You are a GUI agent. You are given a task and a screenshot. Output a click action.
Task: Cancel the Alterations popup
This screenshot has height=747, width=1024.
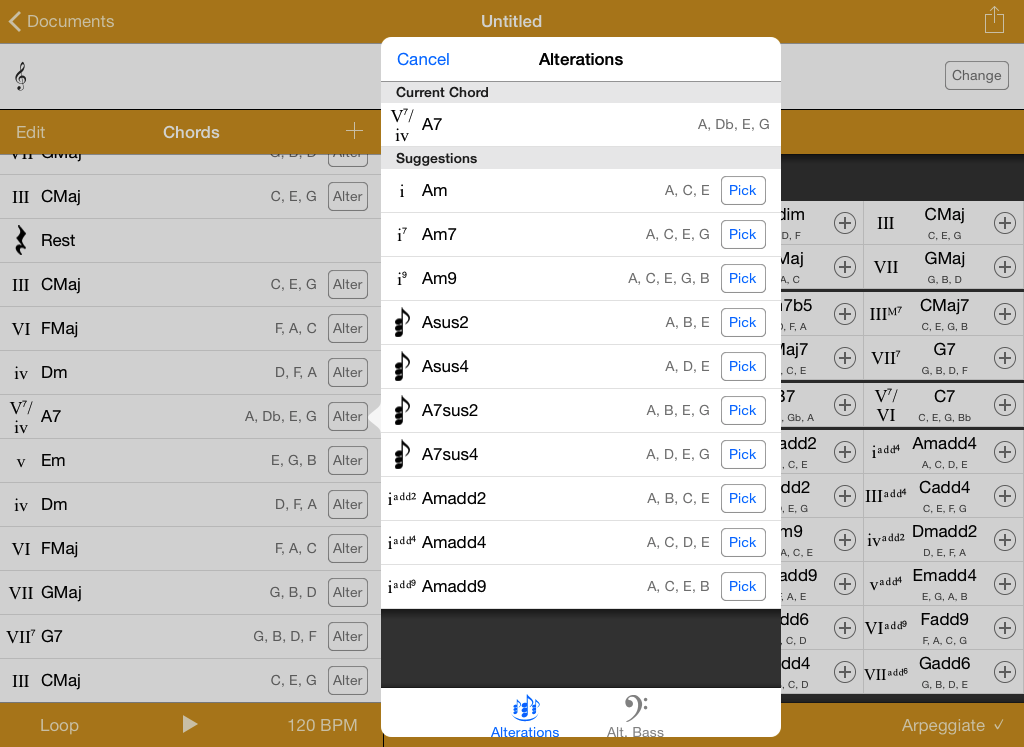pos(423,59)
